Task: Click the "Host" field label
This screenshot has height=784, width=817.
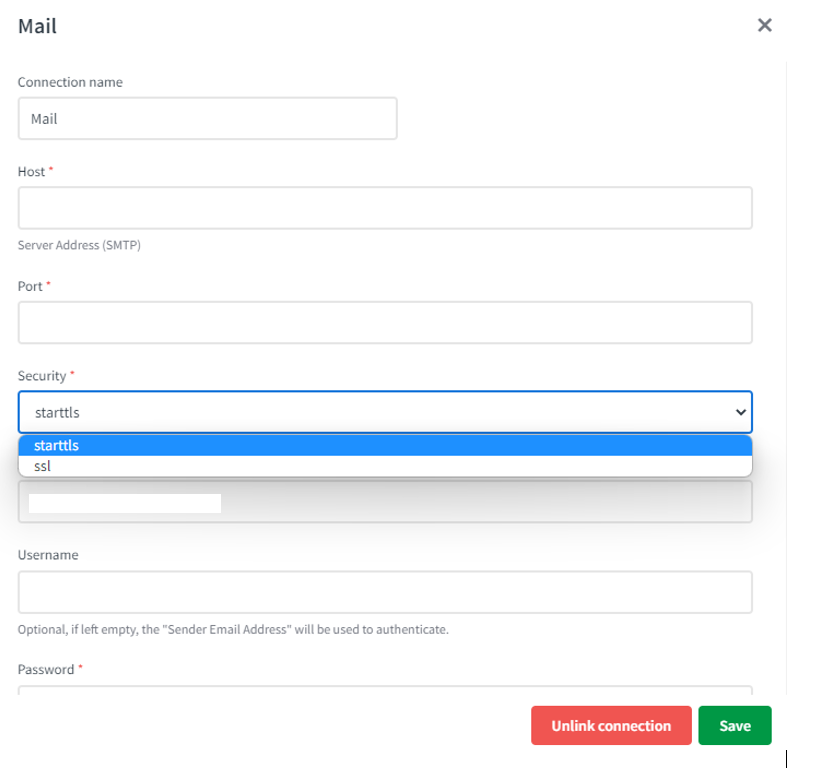Action: 32,172
